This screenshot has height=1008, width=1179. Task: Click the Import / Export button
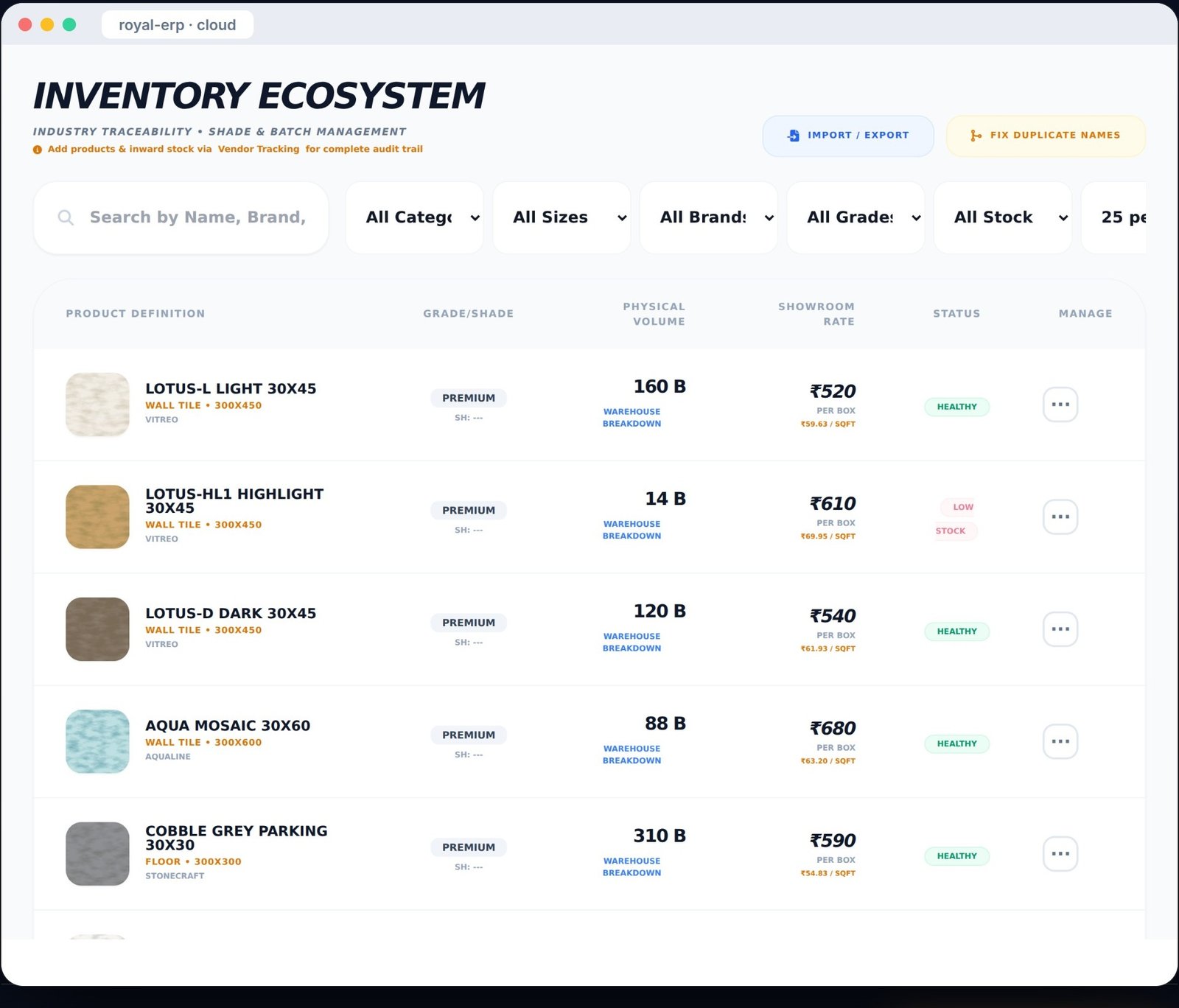coord(848,136)
